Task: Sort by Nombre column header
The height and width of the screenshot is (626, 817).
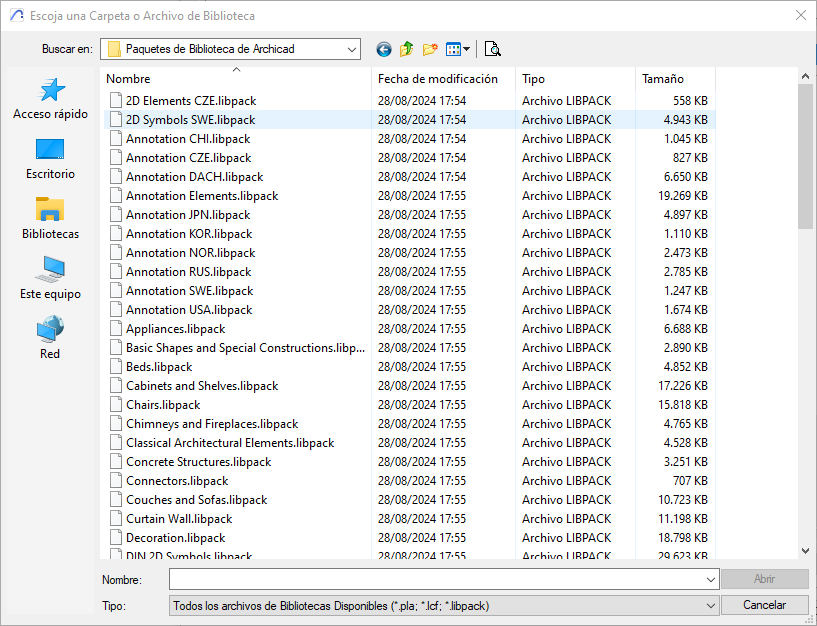Action: 236,79
